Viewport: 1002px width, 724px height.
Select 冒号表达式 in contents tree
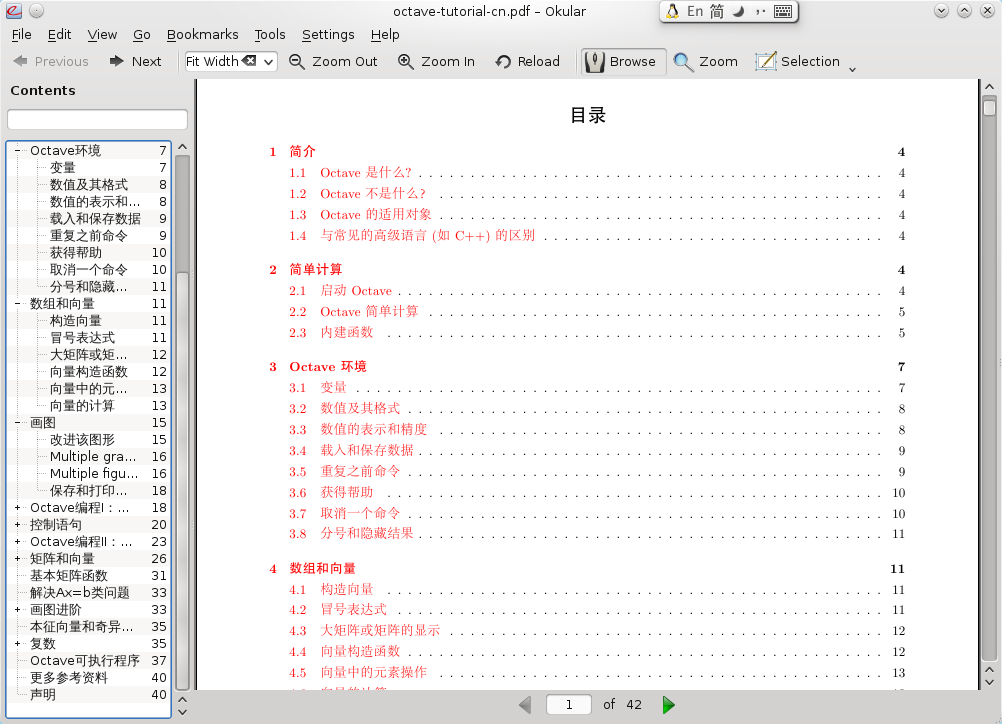tap(82, 337)
